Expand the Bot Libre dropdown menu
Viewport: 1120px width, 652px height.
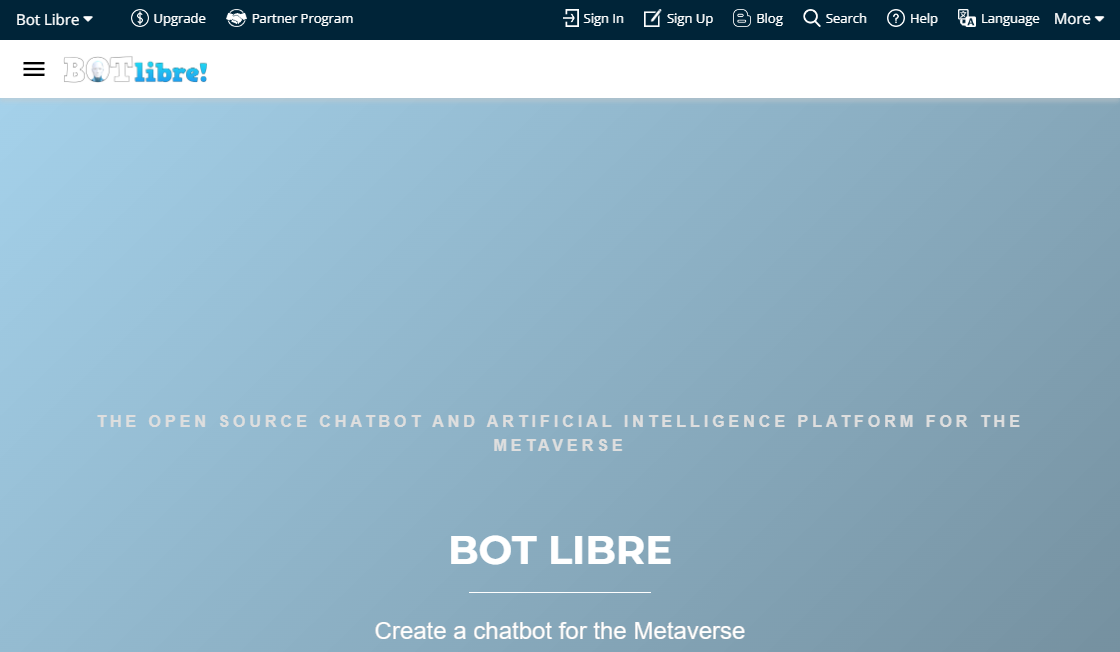[55, 18]
